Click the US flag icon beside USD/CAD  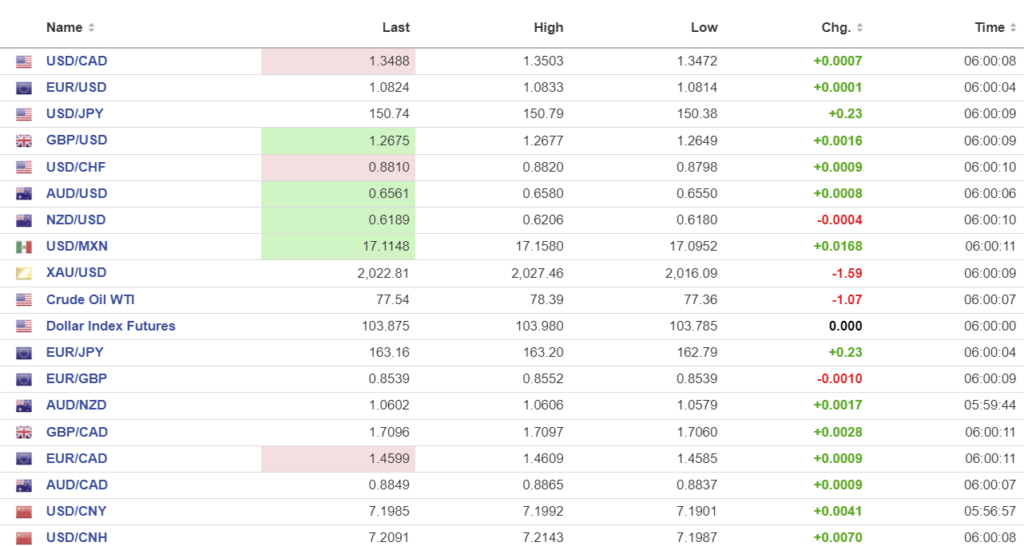(24, 61)
